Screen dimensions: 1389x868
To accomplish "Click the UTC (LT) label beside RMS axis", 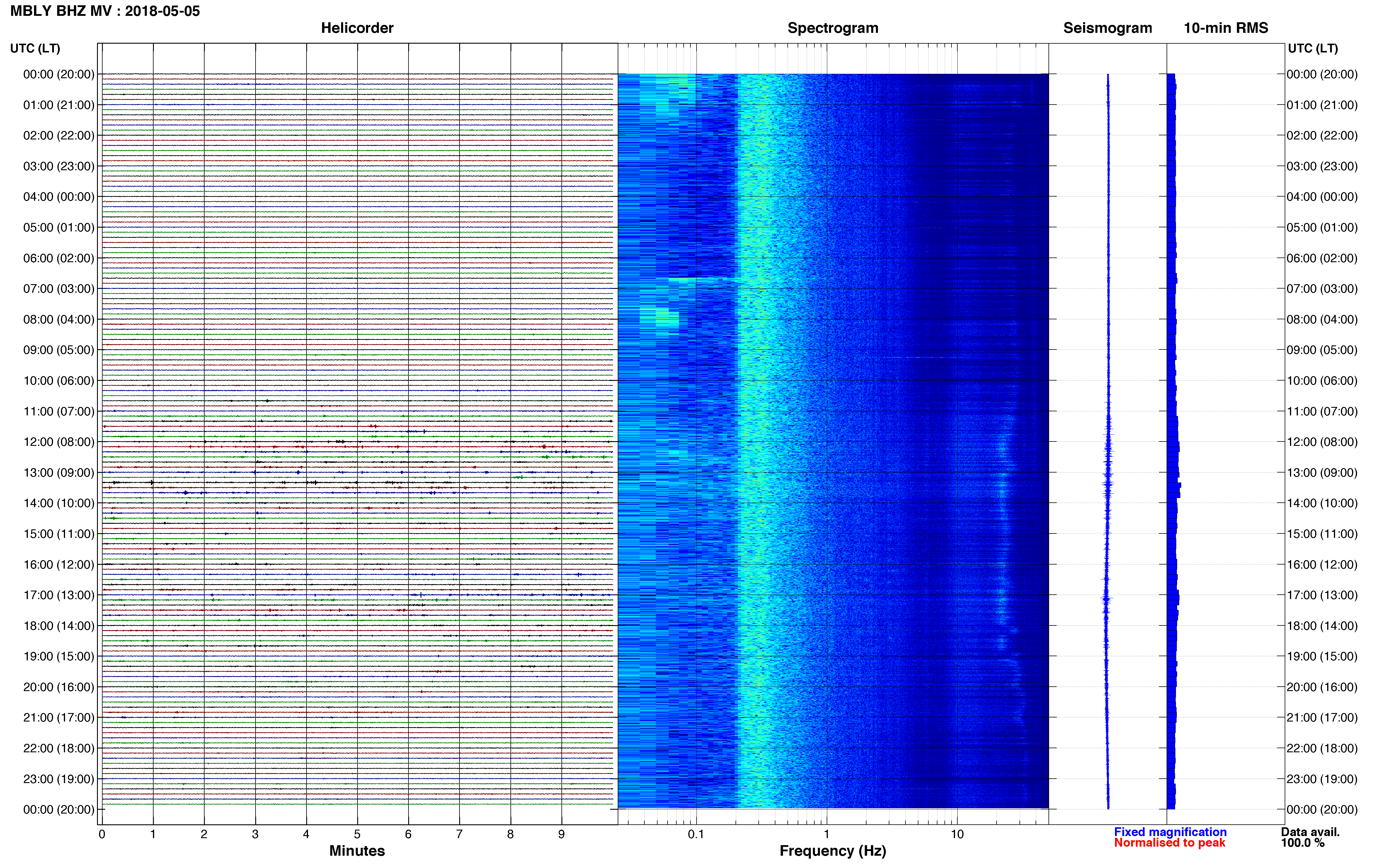I will pyautogui.click(x=1313, y=49).
